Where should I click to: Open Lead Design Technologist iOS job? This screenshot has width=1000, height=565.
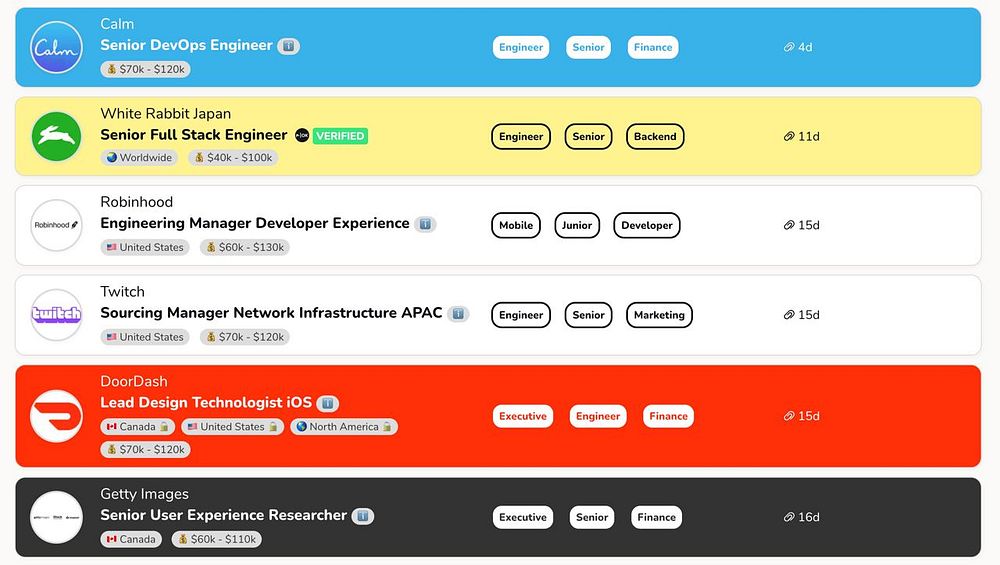[206, 403]
